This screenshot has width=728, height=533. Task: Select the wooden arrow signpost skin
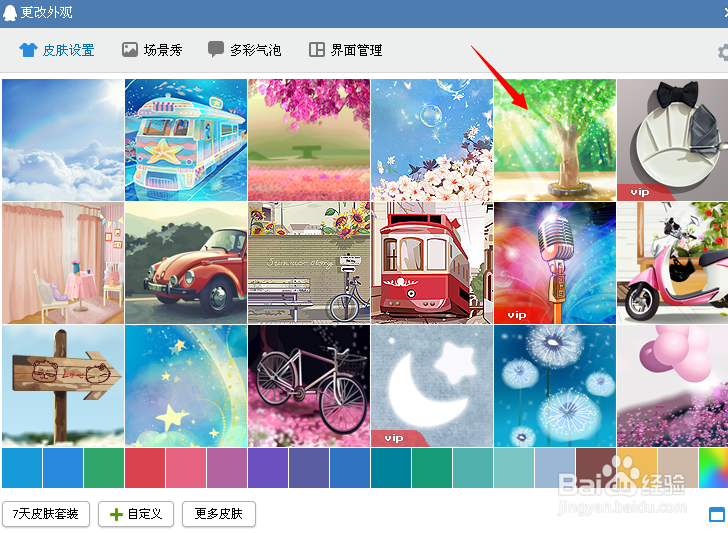point(63,386)
